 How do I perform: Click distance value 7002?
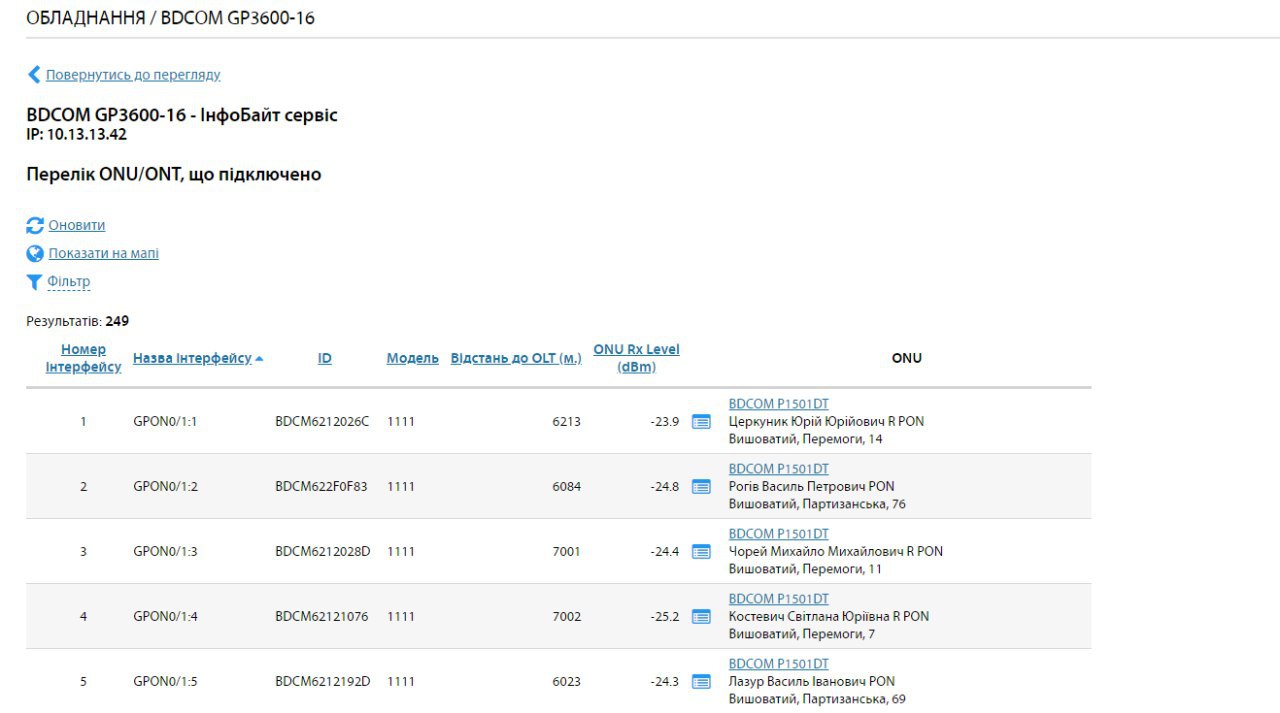click(566, 617)
